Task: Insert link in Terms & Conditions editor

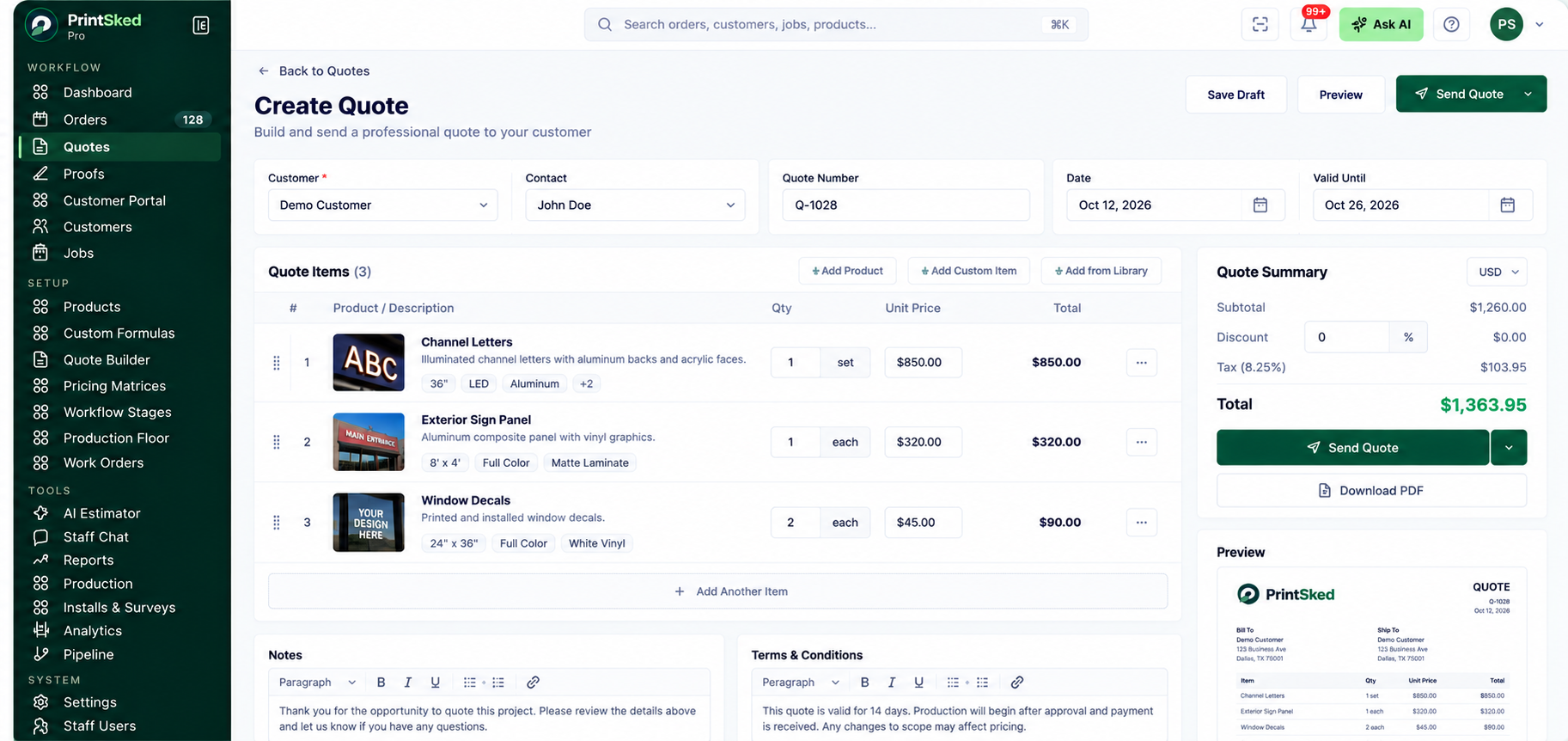Action: tap(1016, 683)
